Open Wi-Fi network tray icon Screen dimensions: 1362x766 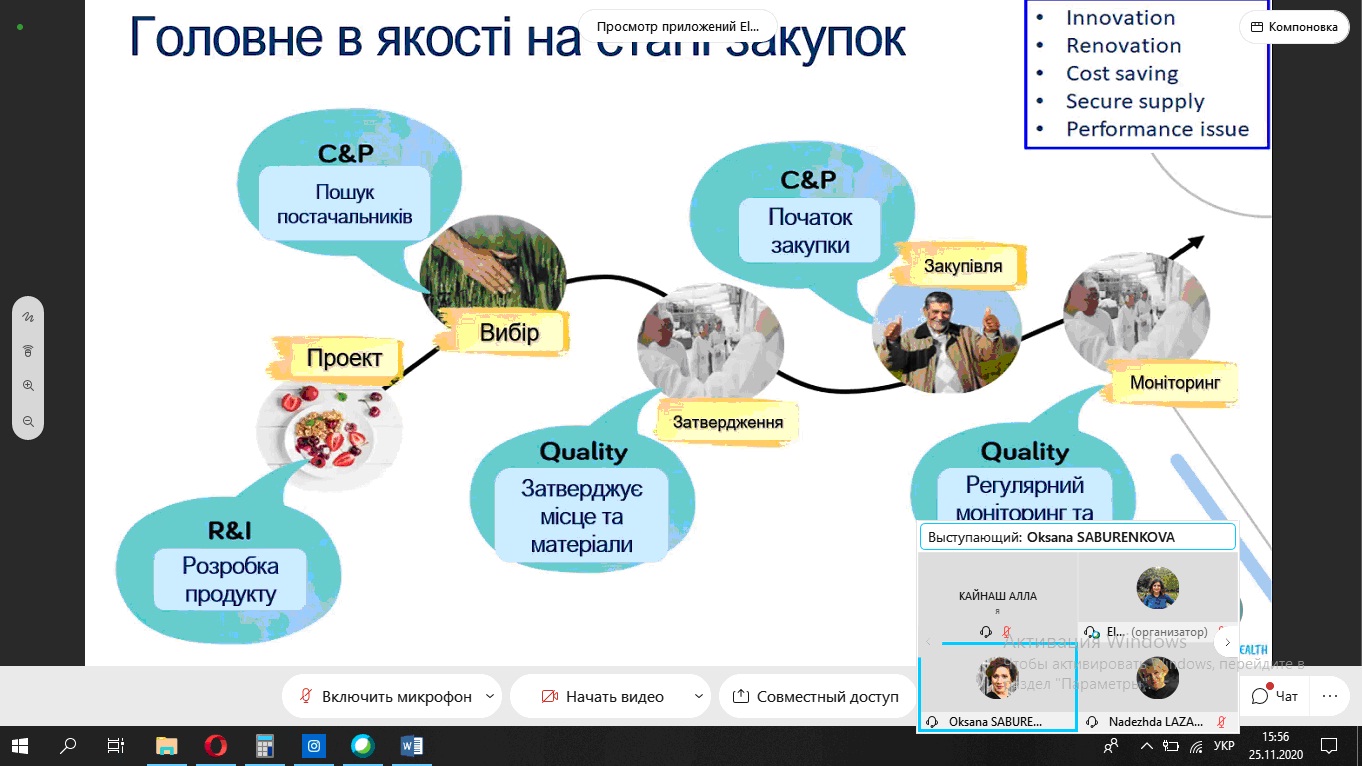click(x=1196, y=746)
